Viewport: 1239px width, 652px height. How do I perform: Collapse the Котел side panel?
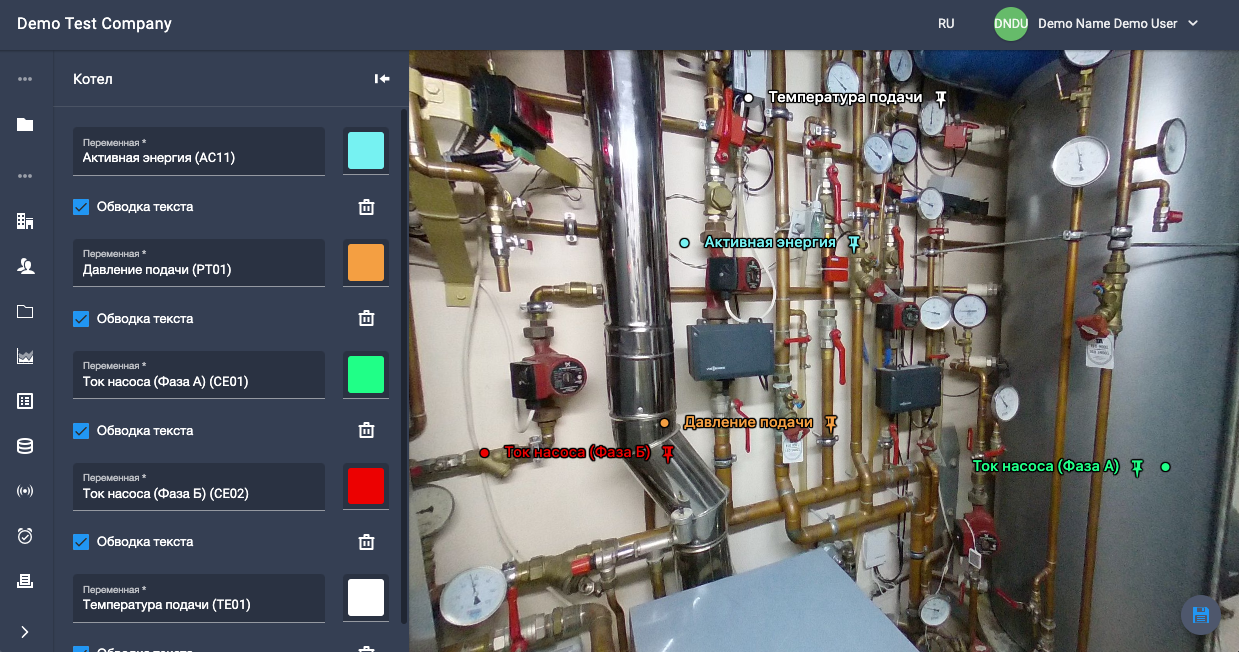click(382, 79)
